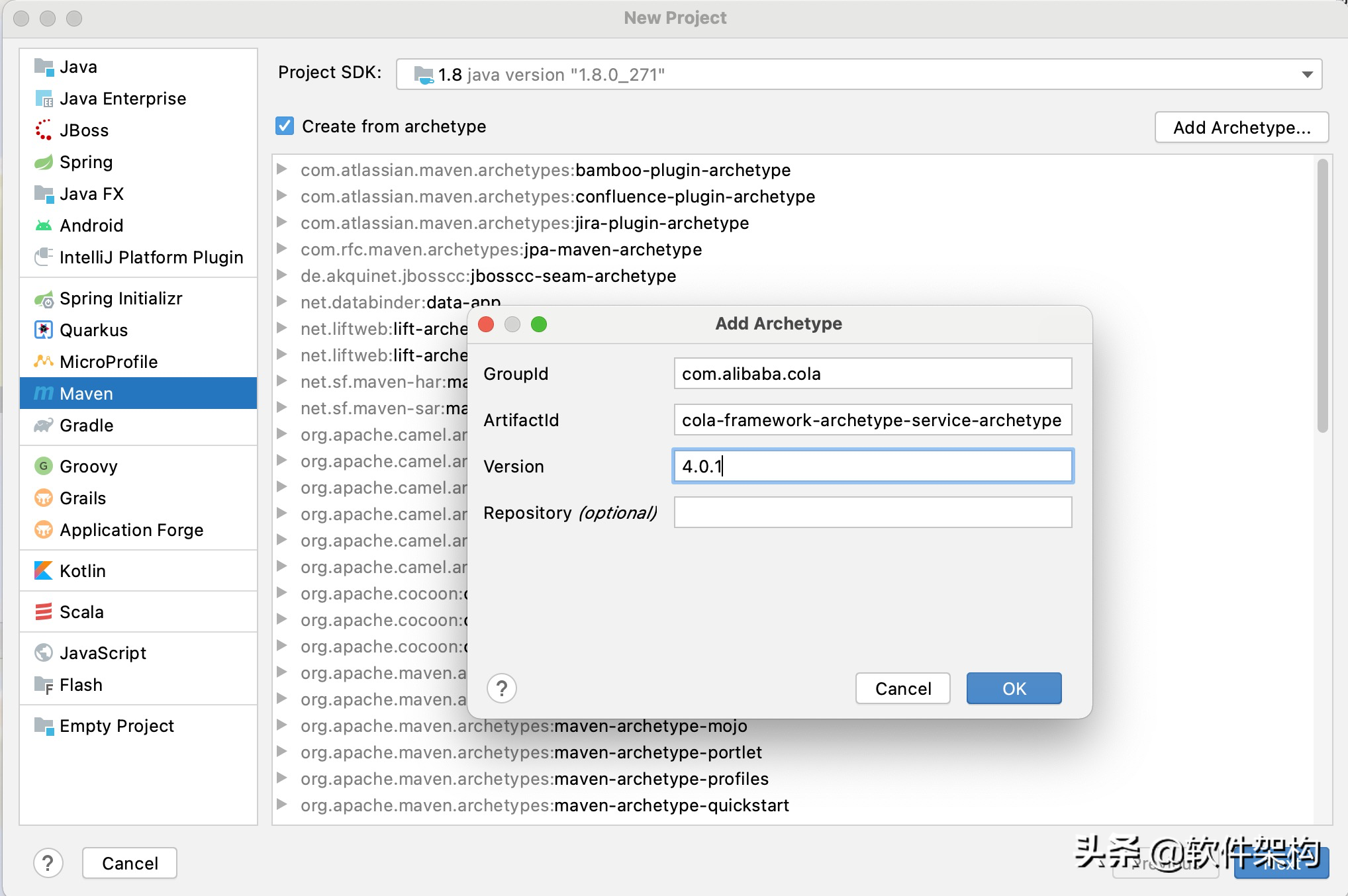Select the Maven project type

pyautogui.click(x=138, y=393)
